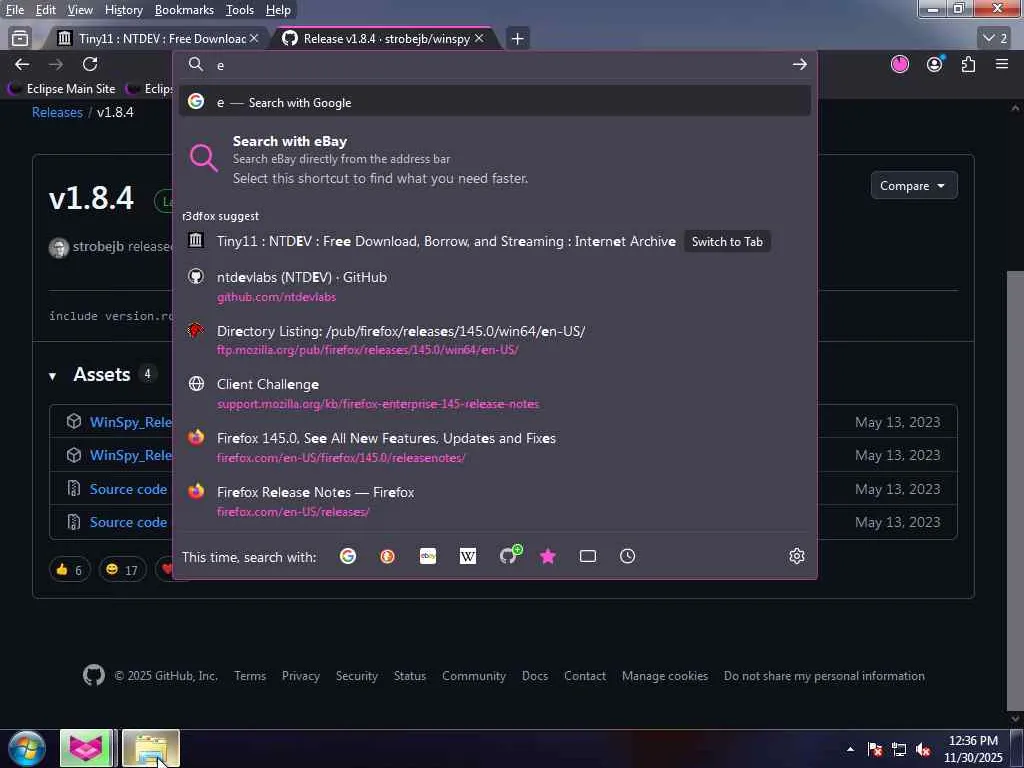Open the Help menu
This screenshot has width=1024, height=768.
pos(278,10)
